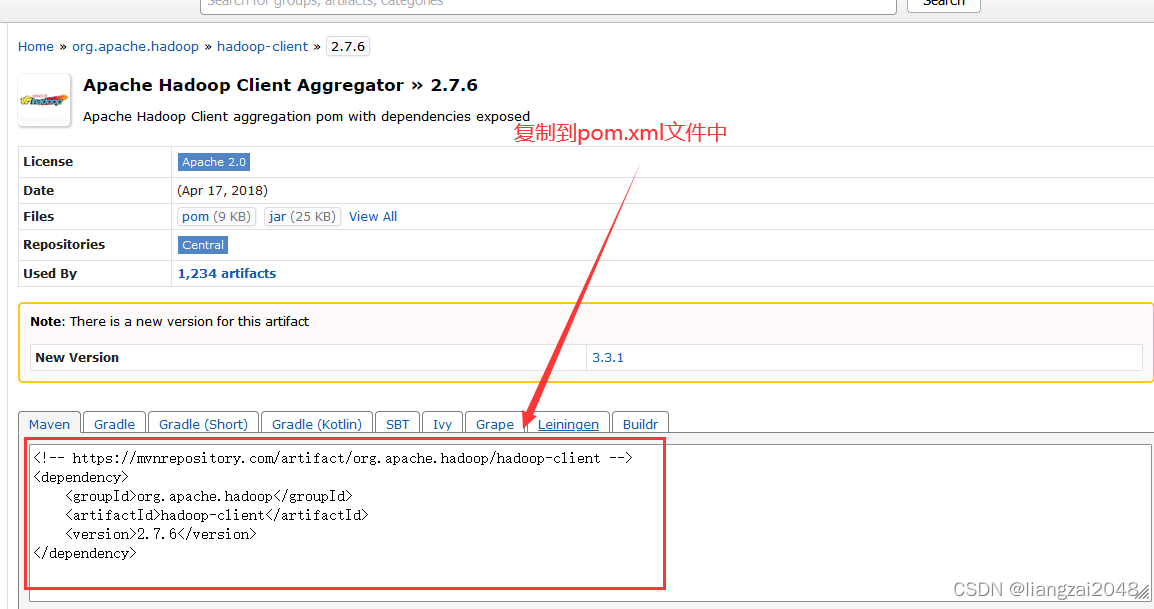Select the Maven tab
1154x609 pixels.
[x=49, y=423]
